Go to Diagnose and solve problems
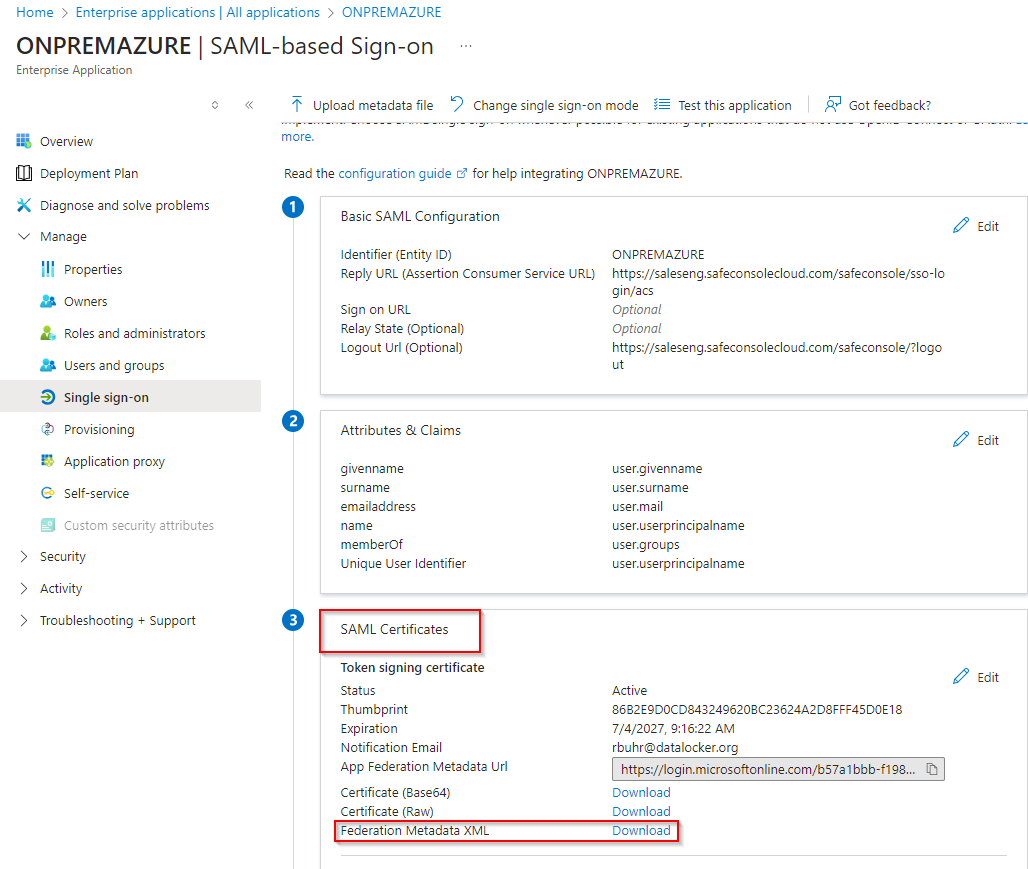1028x869 pixels. click(x=125, y=205)
